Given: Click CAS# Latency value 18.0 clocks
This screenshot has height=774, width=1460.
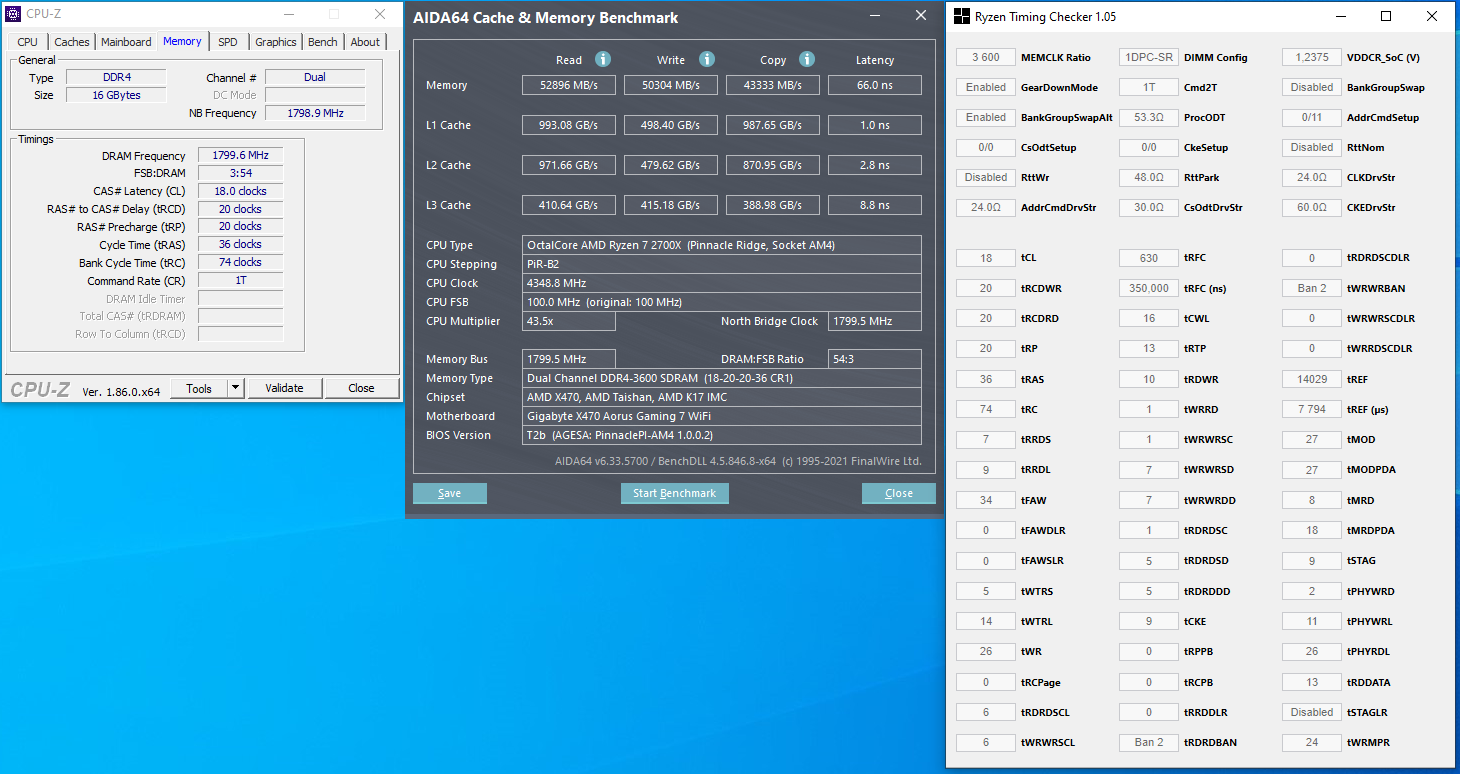Looking at the screenshot, I should (240, 191).
